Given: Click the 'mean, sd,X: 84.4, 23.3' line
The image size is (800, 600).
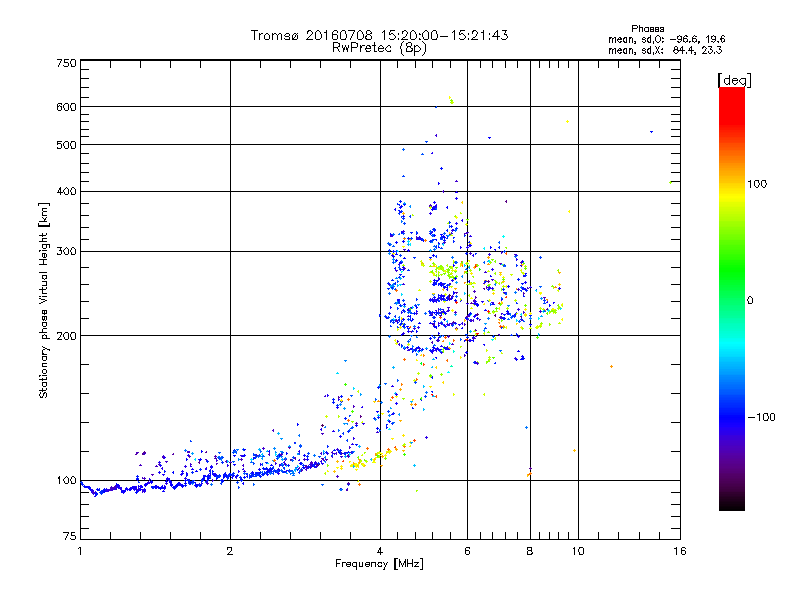Looking at the screenshot, I should coord(665,50).
